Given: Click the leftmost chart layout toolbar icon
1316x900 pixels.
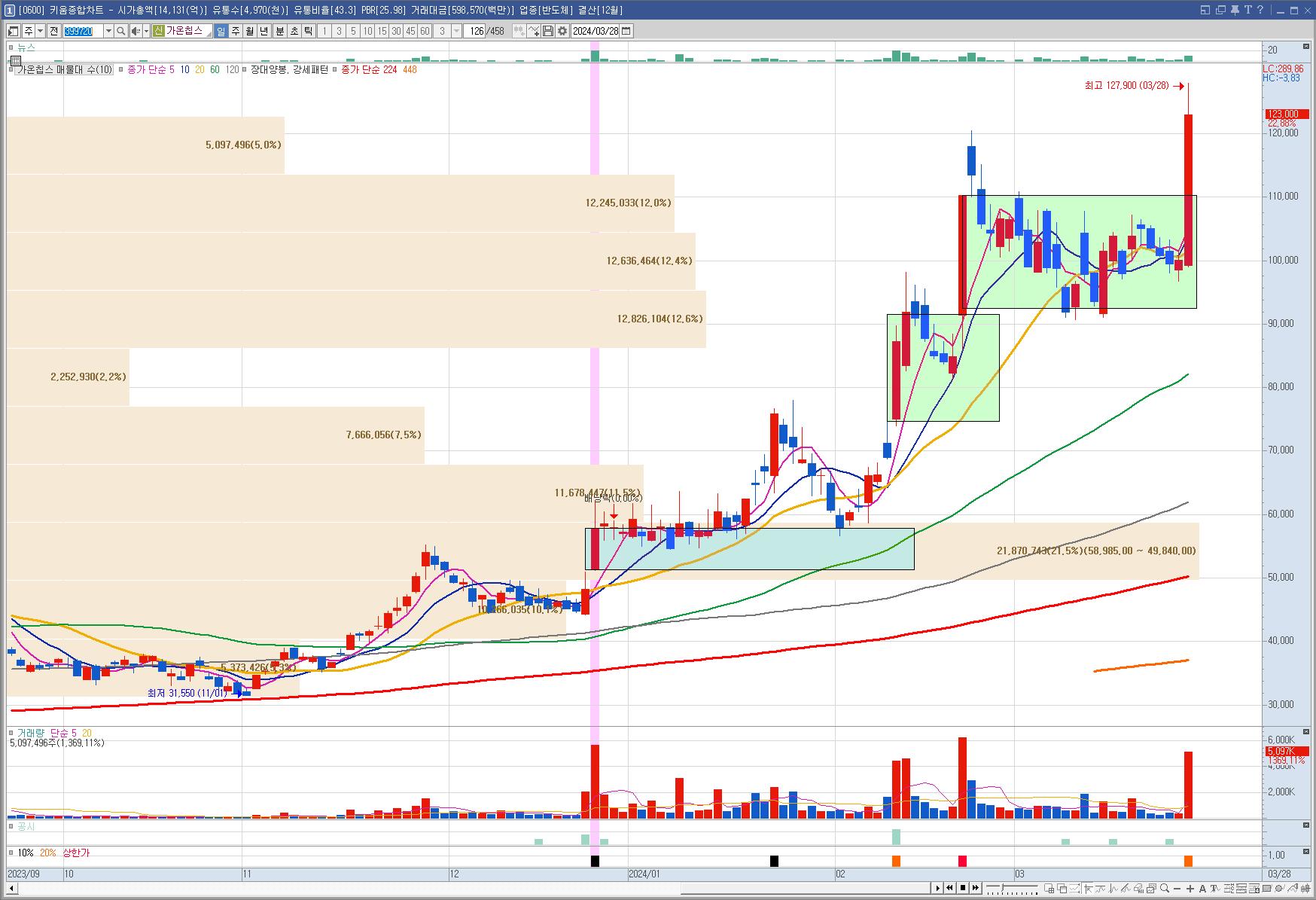Looking at the screenshot, I should point(14,31).
